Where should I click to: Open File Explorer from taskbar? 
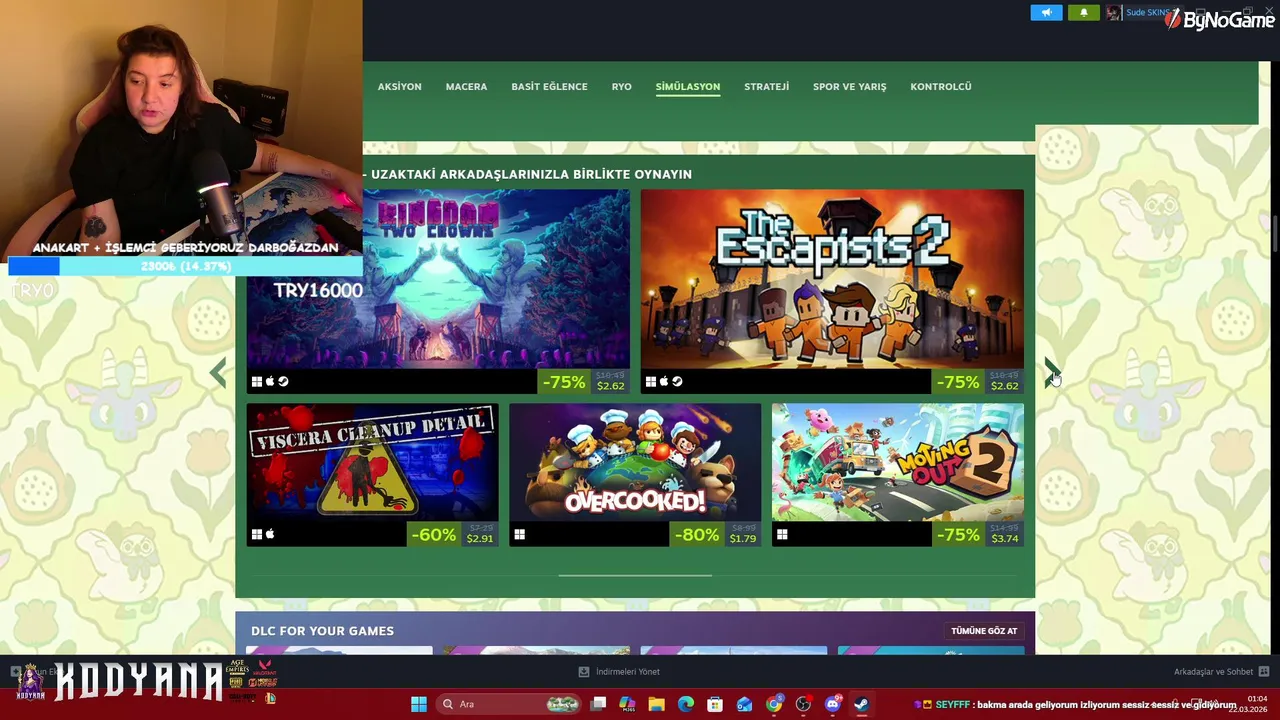(656, 704)
